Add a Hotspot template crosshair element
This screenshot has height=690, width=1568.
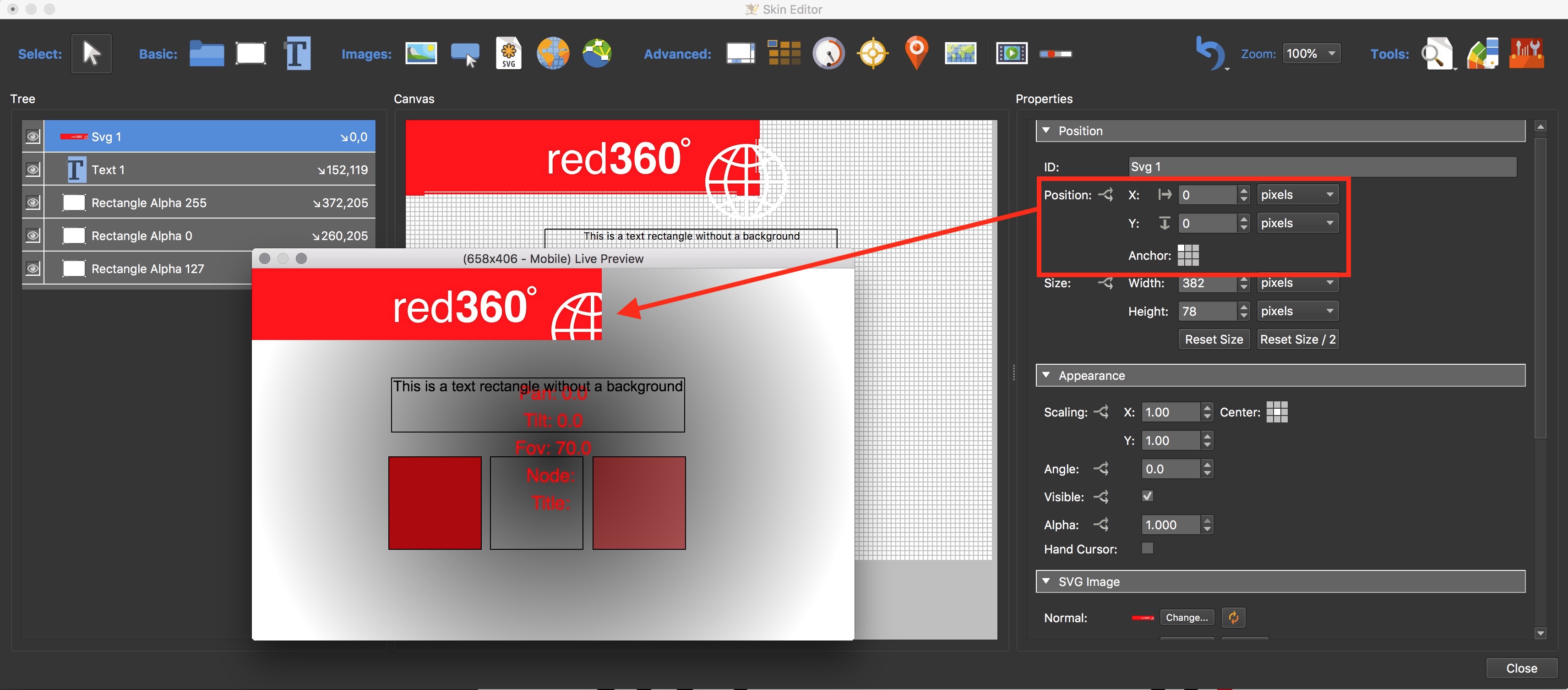[x=873, y=54]
